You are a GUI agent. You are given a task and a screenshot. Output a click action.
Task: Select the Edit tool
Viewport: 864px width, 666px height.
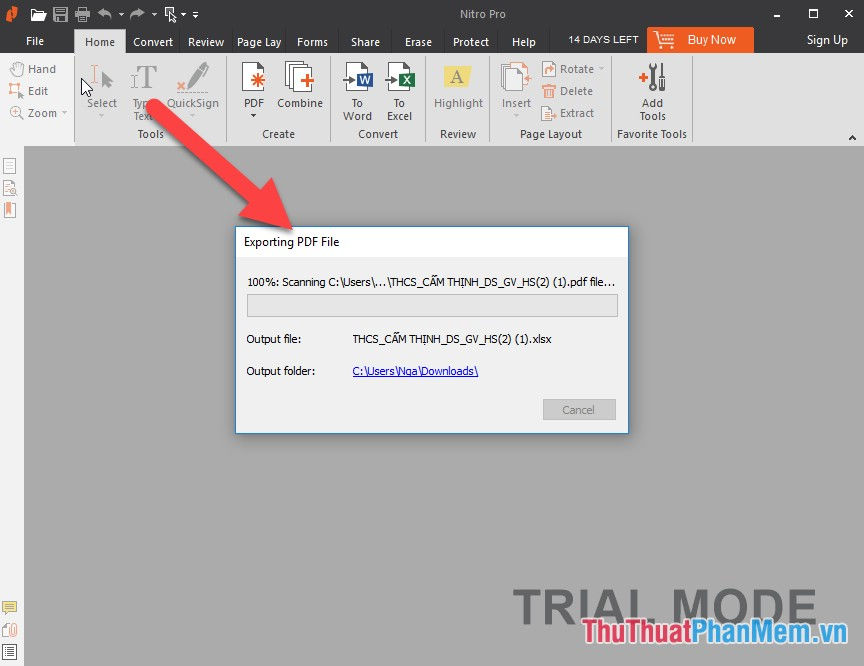point(29,91)
